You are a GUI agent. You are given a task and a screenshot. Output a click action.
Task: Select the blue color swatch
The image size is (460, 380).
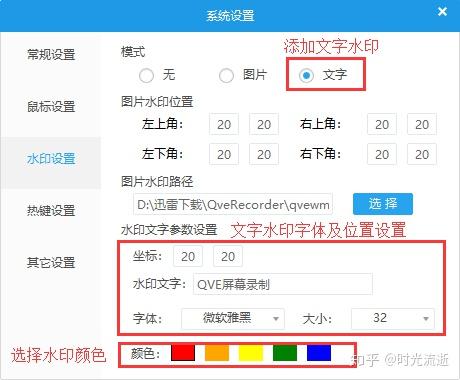click(x=319, y=353)
